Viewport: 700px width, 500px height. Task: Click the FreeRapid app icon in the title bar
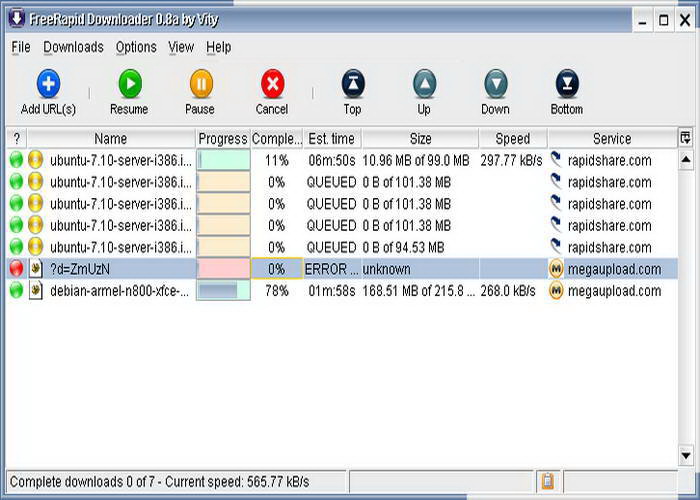click(x=16, y=19)
